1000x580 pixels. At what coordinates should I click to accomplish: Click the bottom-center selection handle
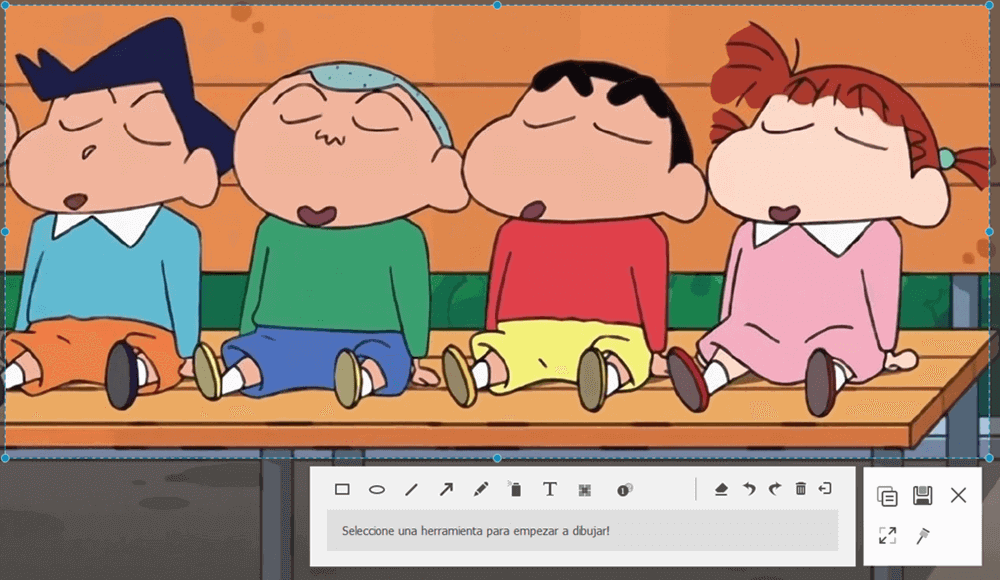(x=497, y=458)
